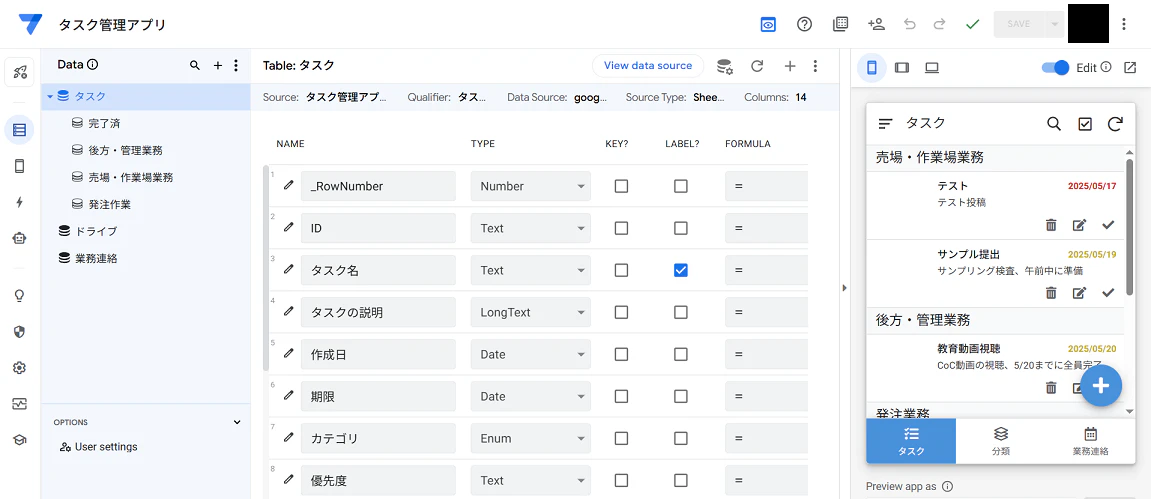
Task: Open the Actions lightning icon in sidebar
Action: (20, 202)
